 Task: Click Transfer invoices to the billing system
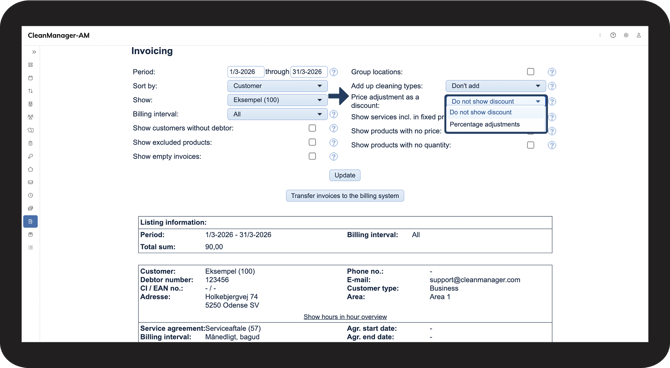click(345, 196)
